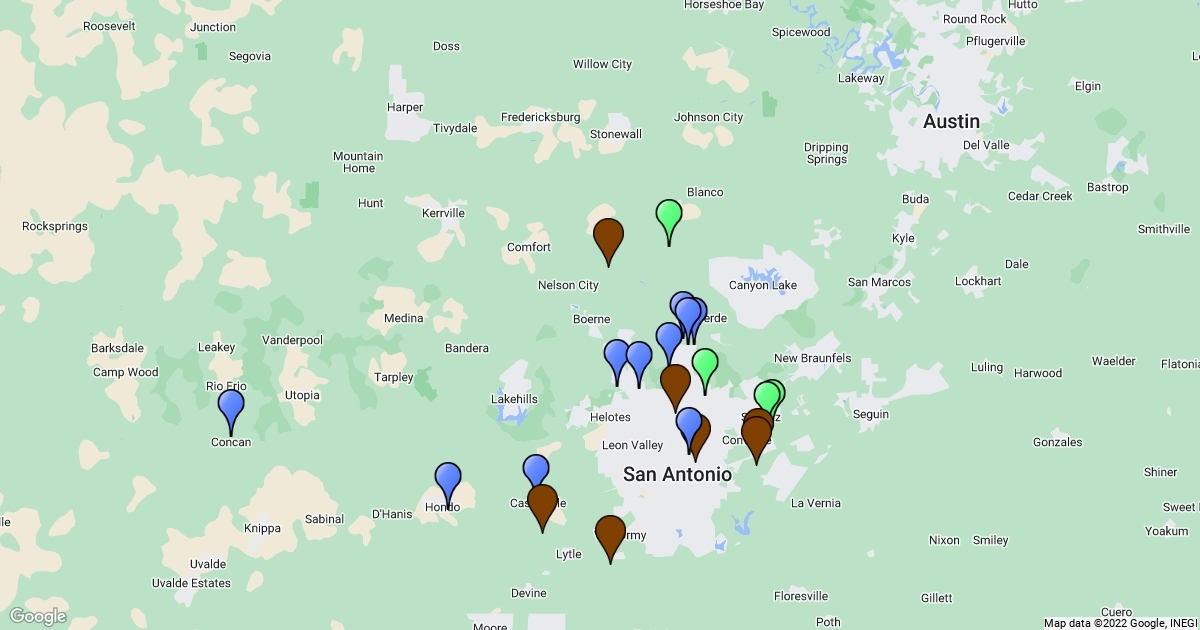Click the Canyon Lake label
The width and height of the screenshot is (1200, 630).
pos(763,285)
